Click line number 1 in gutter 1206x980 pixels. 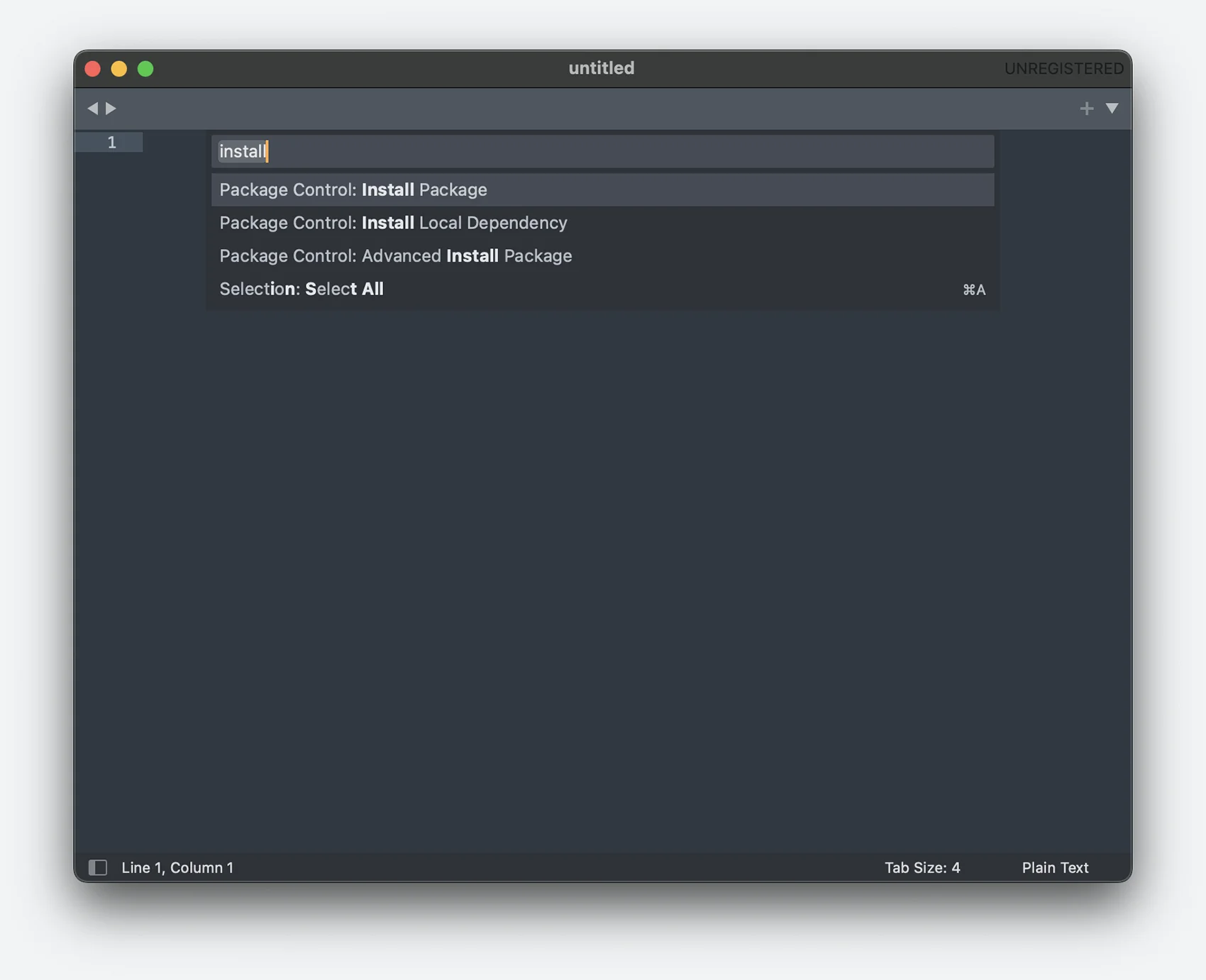pyautogui.click(x=111, y=142)
